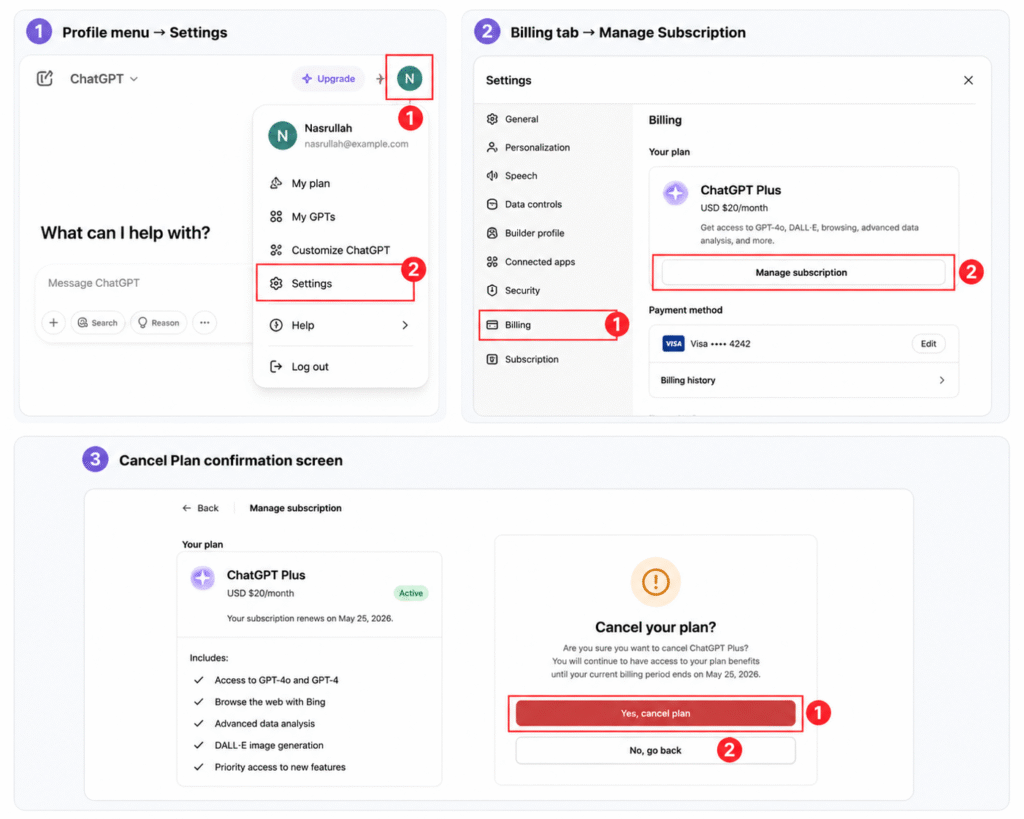Open Builder profile tab
This screenshot has width=1024, height=819.
tap(552, 233)
